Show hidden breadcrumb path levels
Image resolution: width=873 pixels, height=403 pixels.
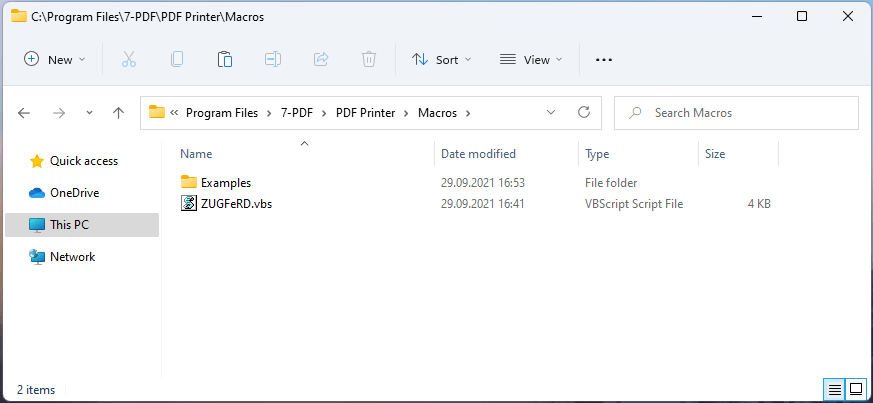174,113
